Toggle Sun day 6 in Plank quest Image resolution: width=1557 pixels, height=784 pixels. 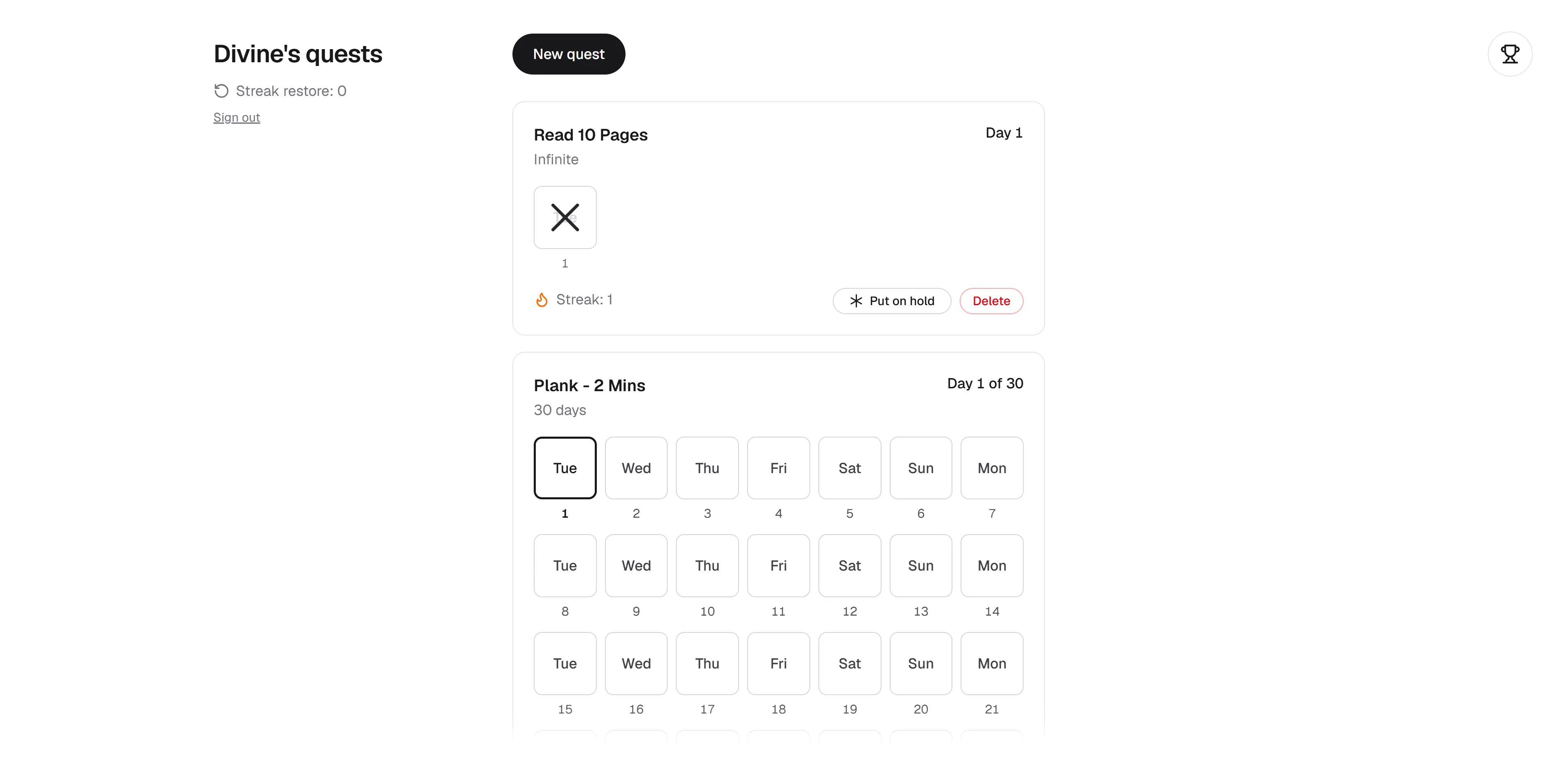pyautogui.click(x=920, y=468)
